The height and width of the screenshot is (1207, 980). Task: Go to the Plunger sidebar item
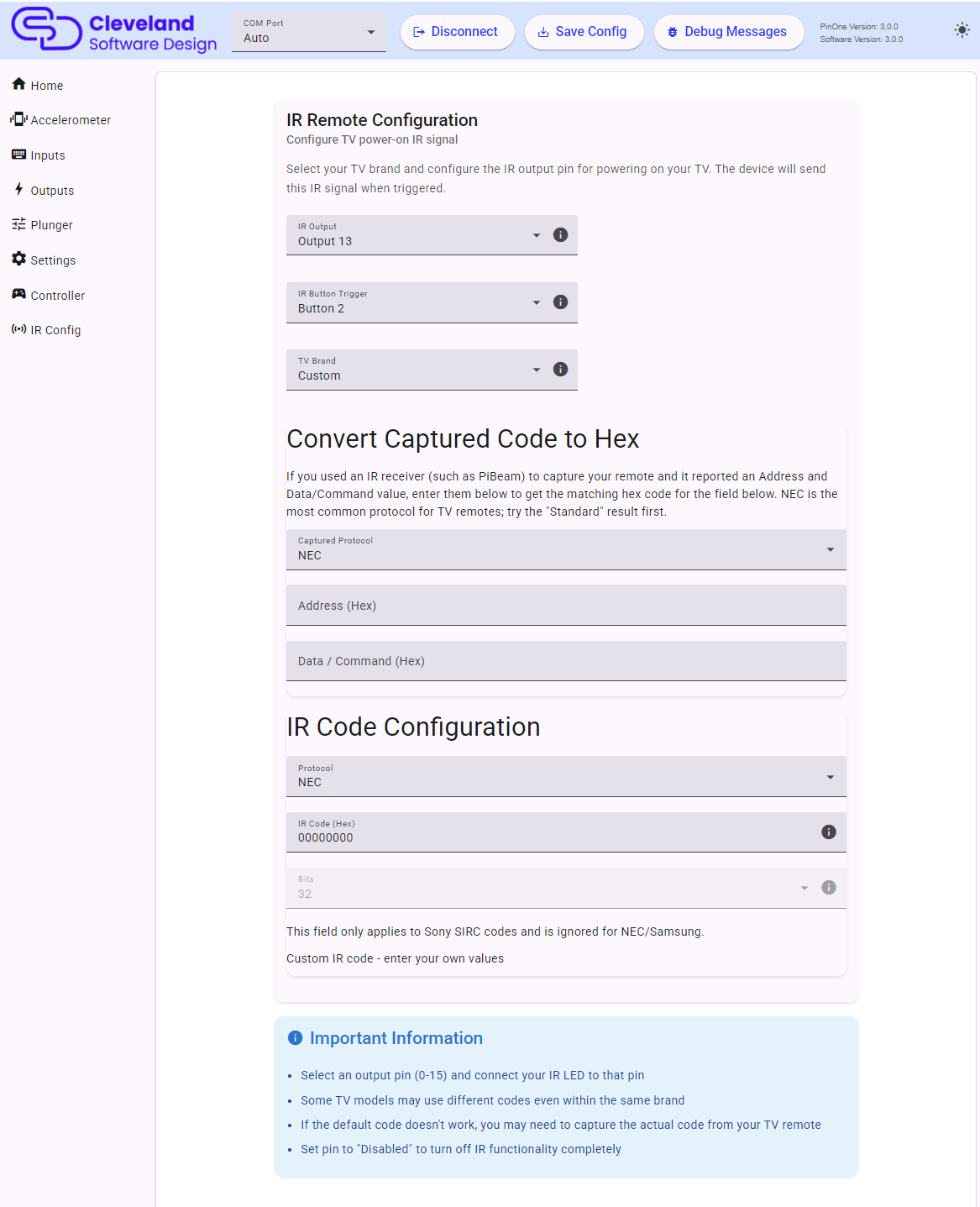(42, 224)
